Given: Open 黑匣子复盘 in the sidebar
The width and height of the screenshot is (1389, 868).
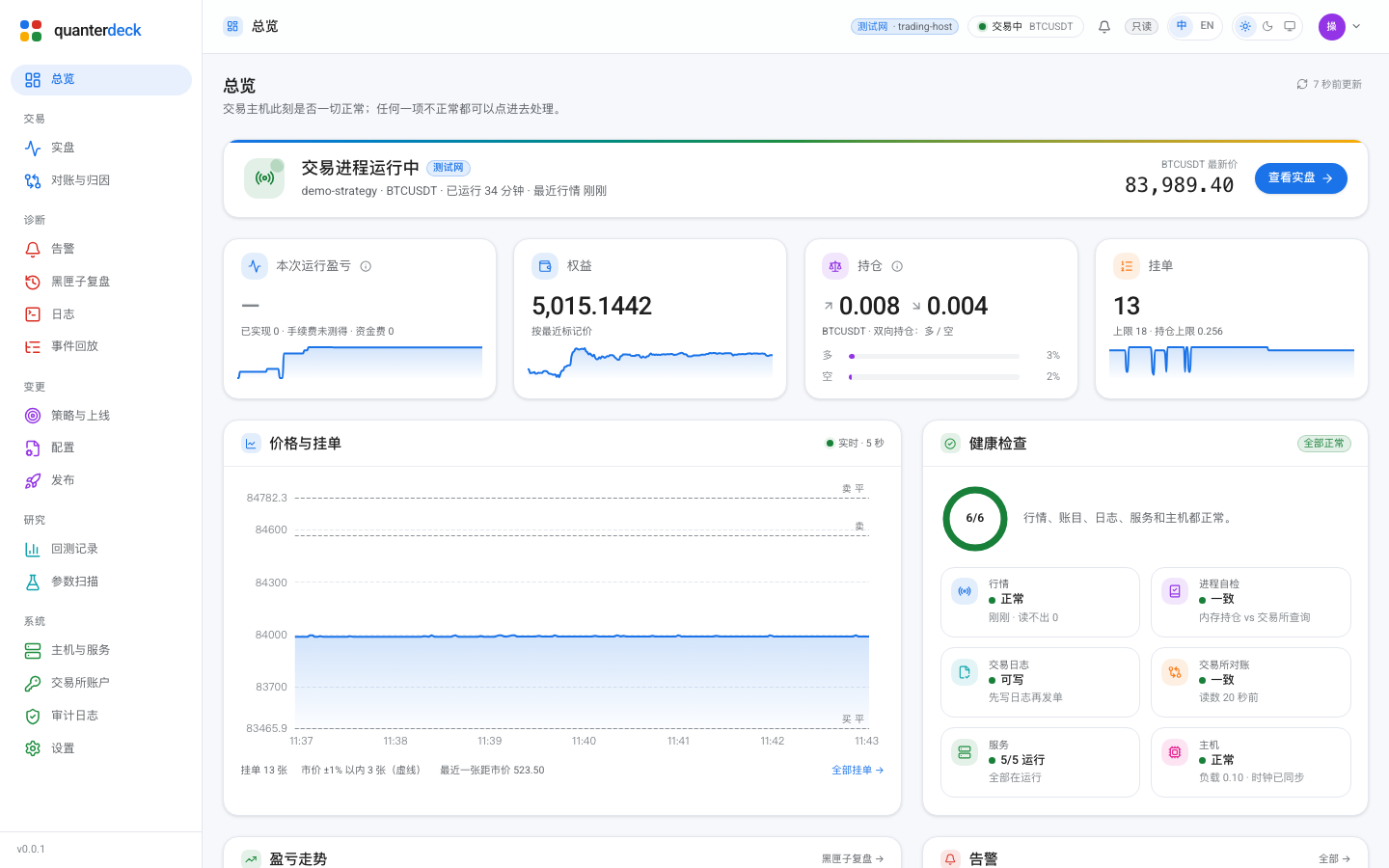Looking at the screenshot, I should tap(101, 282).
